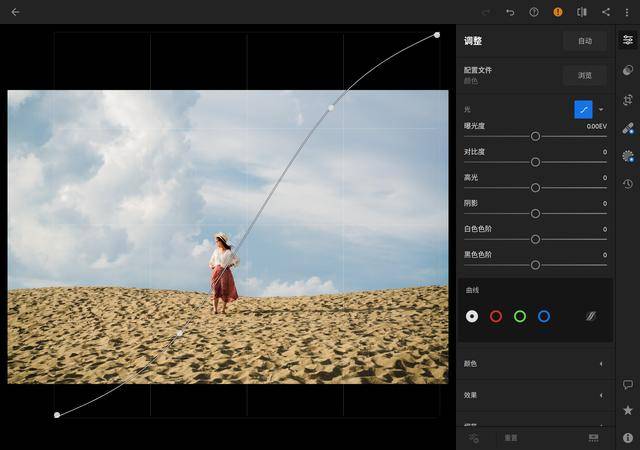Select the crop and rotate tool

pos(628,100)
